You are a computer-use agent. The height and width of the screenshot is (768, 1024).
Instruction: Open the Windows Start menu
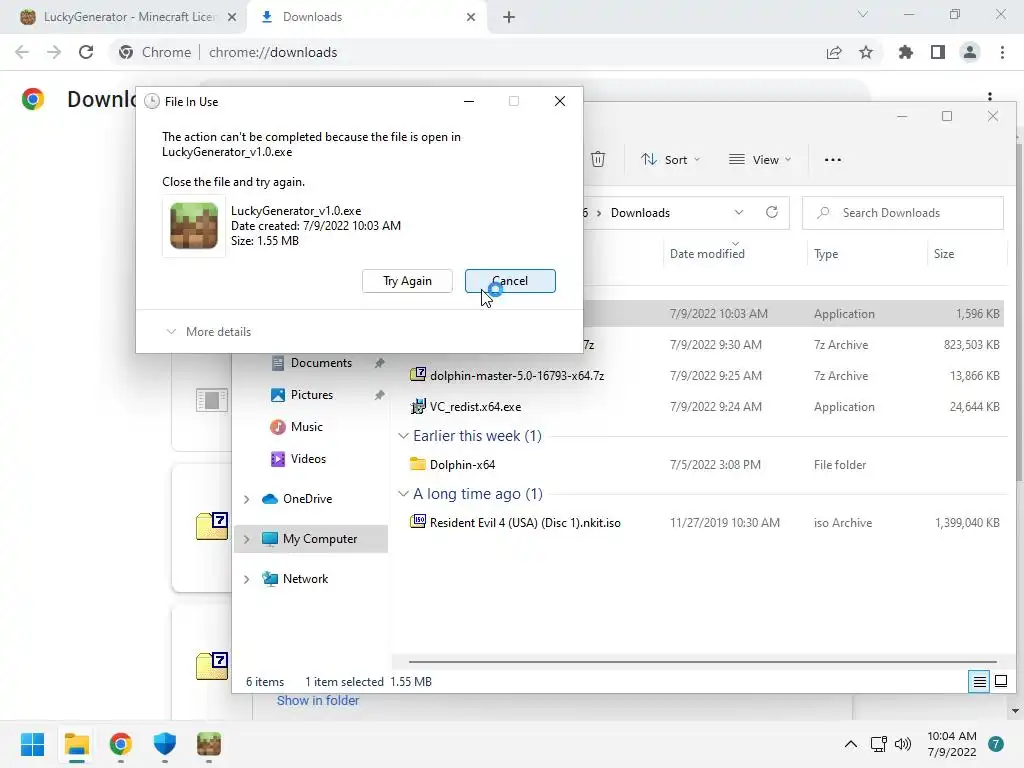pyautogui.click(x=33, y=744)
